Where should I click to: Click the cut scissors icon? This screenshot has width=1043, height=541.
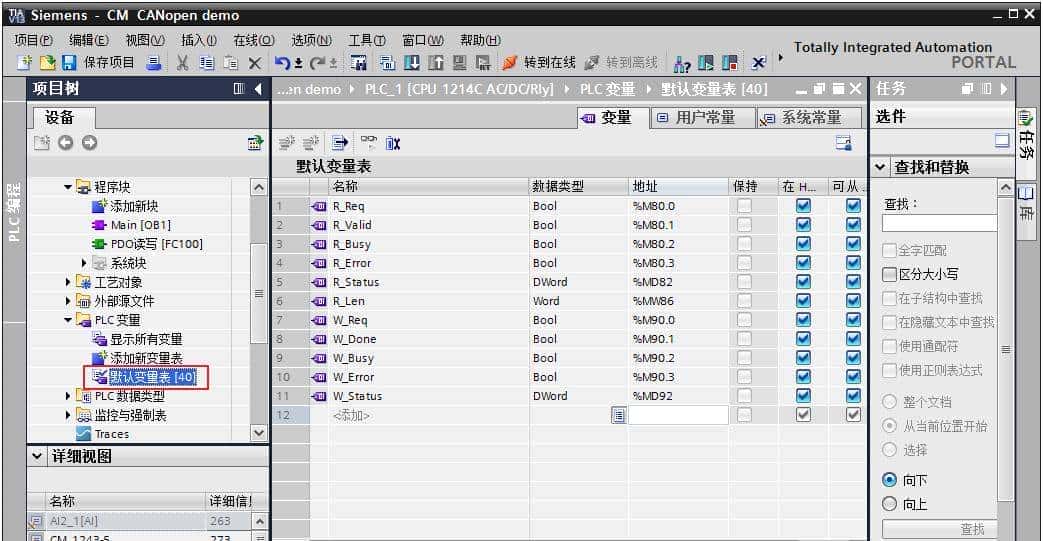click(x=182, y=63)
